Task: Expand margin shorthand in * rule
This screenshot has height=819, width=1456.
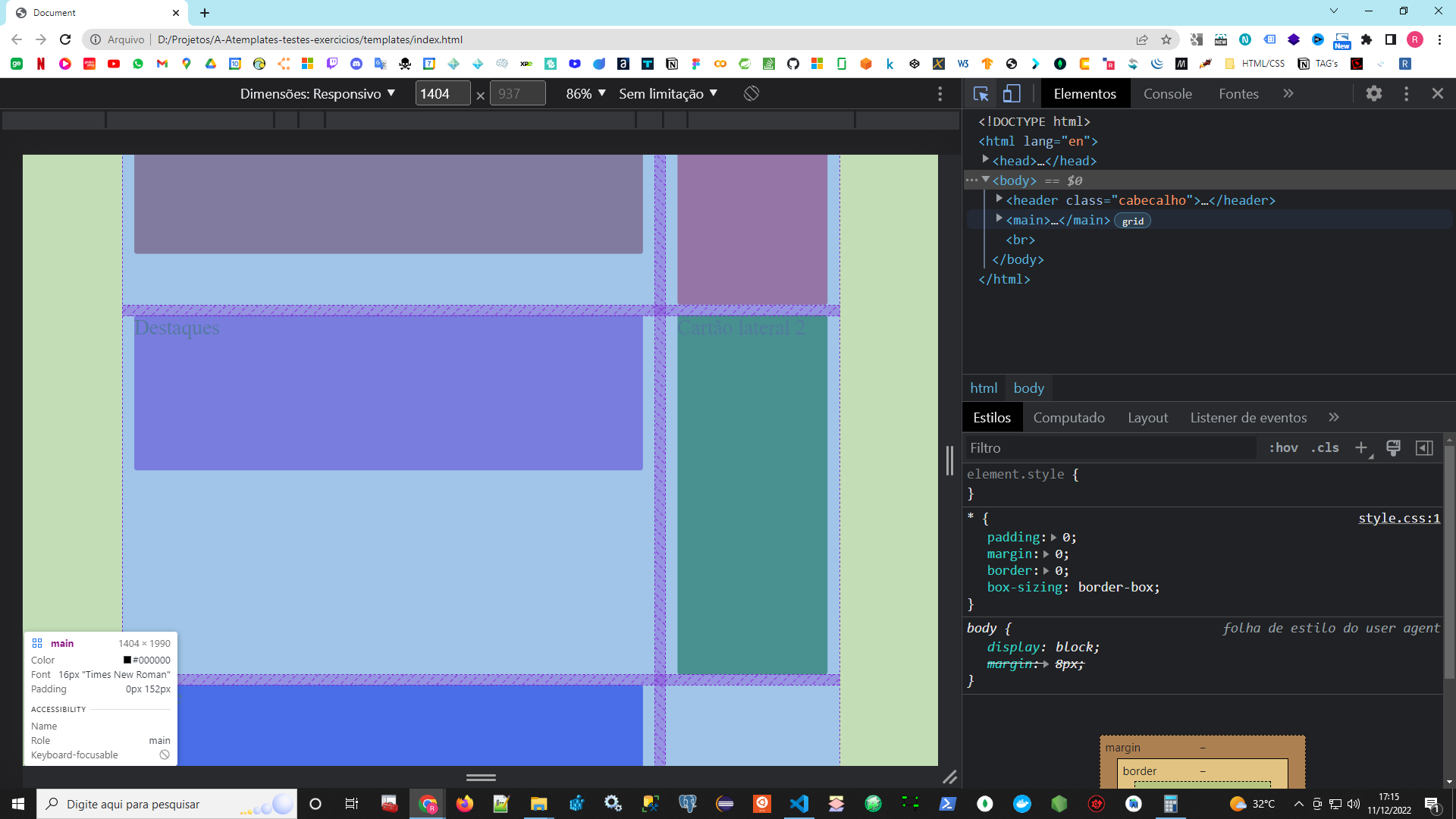Action: (1046, 554)
